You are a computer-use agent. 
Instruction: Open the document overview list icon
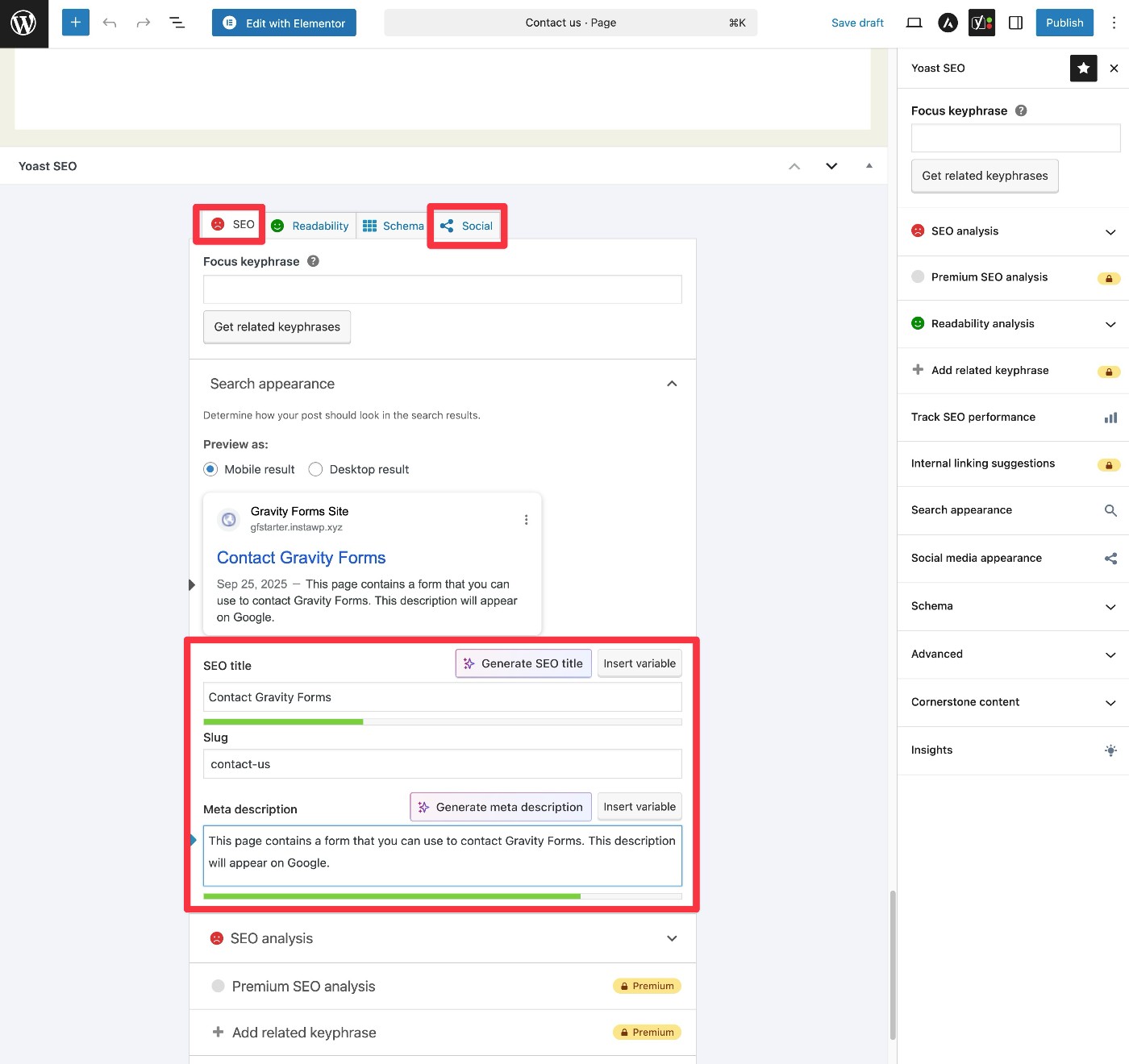[x=177, y=23]
